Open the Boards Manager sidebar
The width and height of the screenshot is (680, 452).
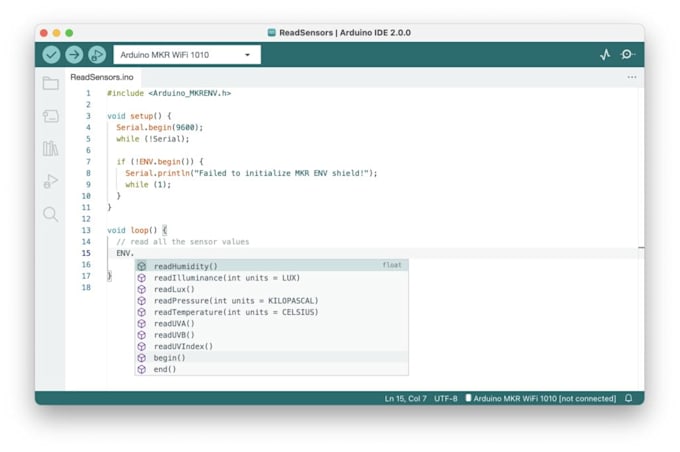tap(51, 116)
